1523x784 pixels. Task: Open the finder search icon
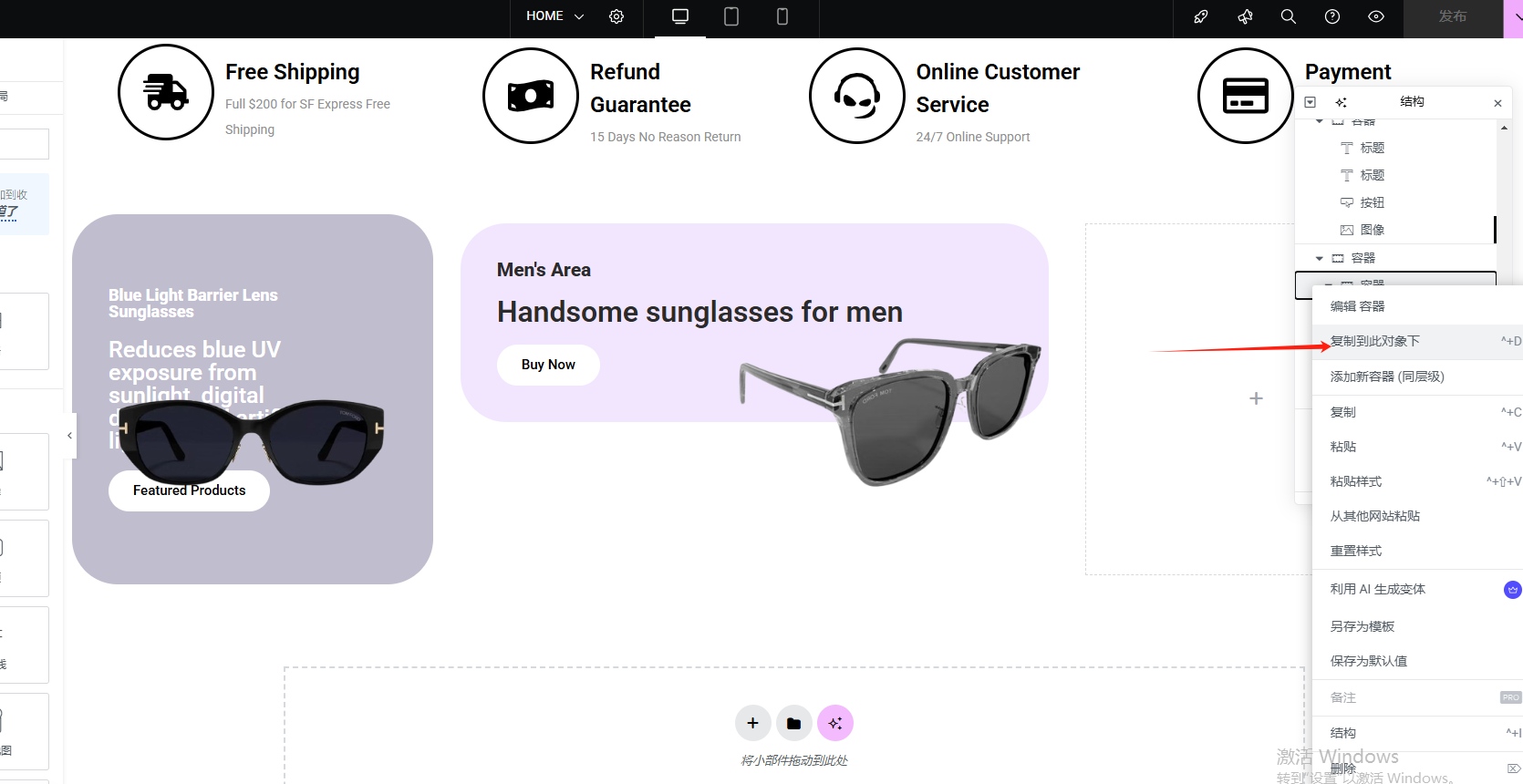pos(1289,16)
